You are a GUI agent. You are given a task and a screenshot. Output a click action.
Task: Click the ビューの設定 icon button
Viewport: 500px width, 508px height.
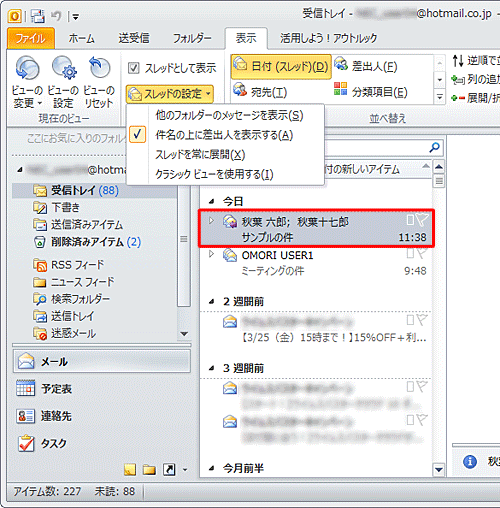click(x=63, y=82)
